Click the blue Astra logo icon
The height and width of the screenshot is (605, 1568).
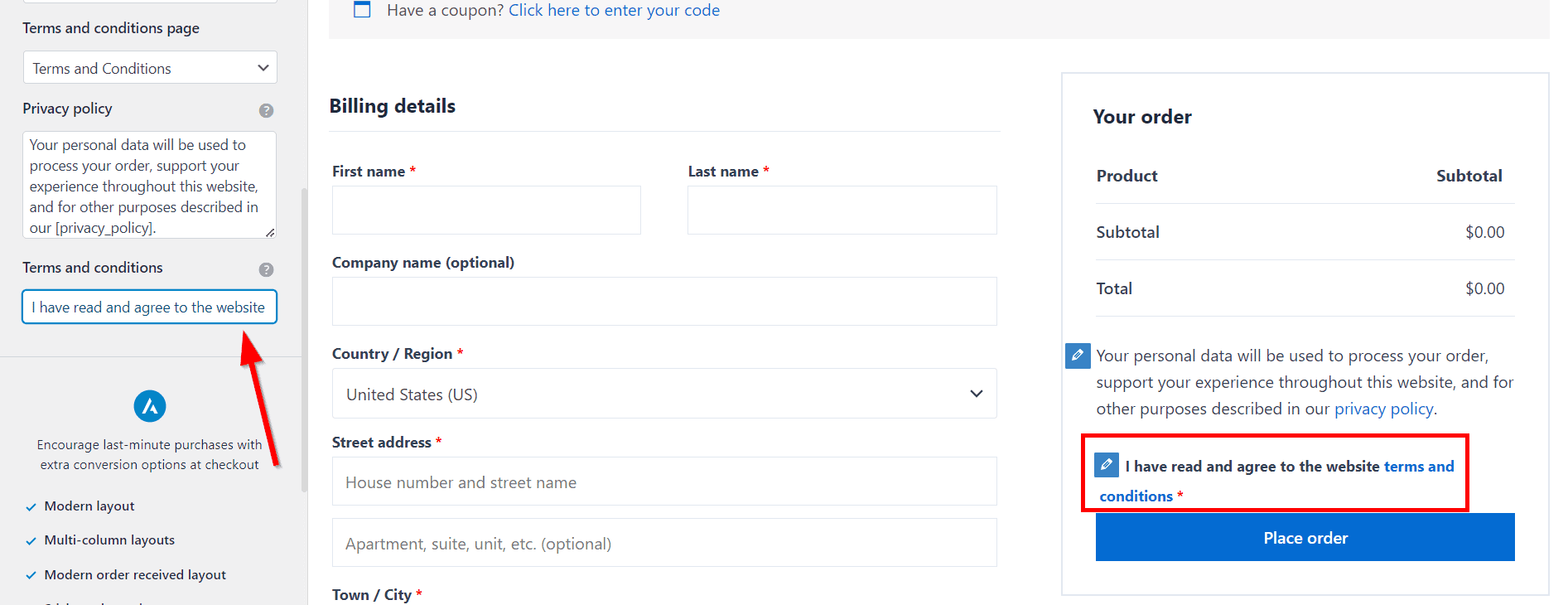[150, 406]
